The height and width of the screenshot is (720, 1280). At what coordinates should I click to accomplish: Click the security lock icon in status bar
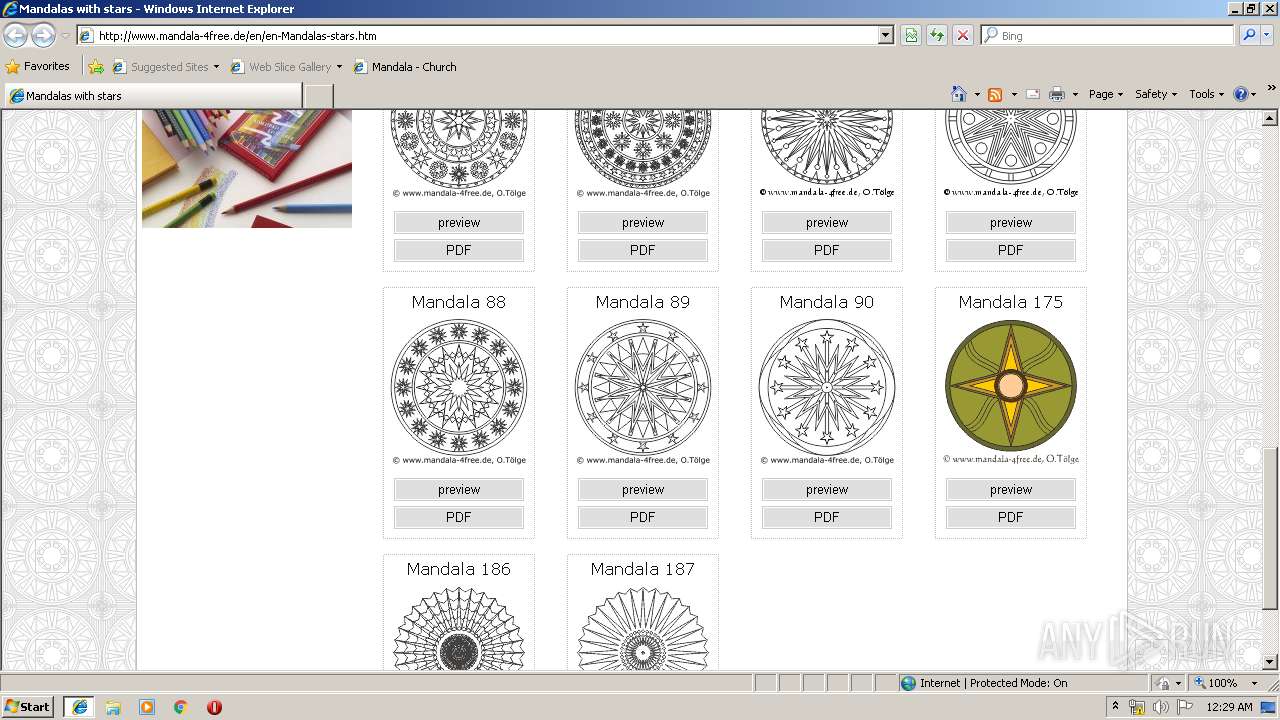pos(1163,683)
